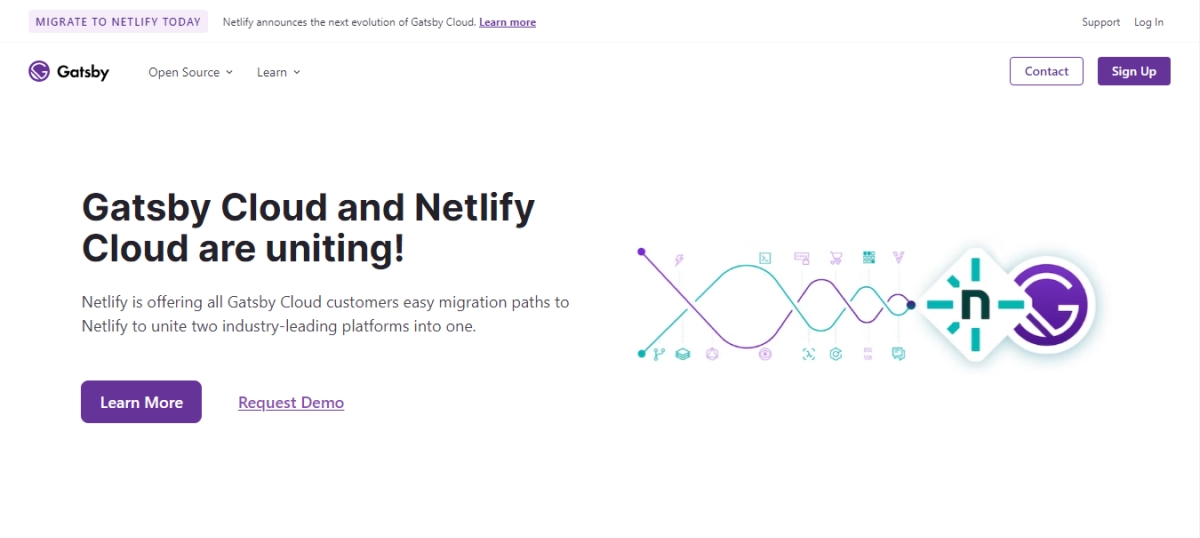This screenshot has height=538, width=1200.
Task: Follow the Request Demo link
Action: (x=291, y=402)
